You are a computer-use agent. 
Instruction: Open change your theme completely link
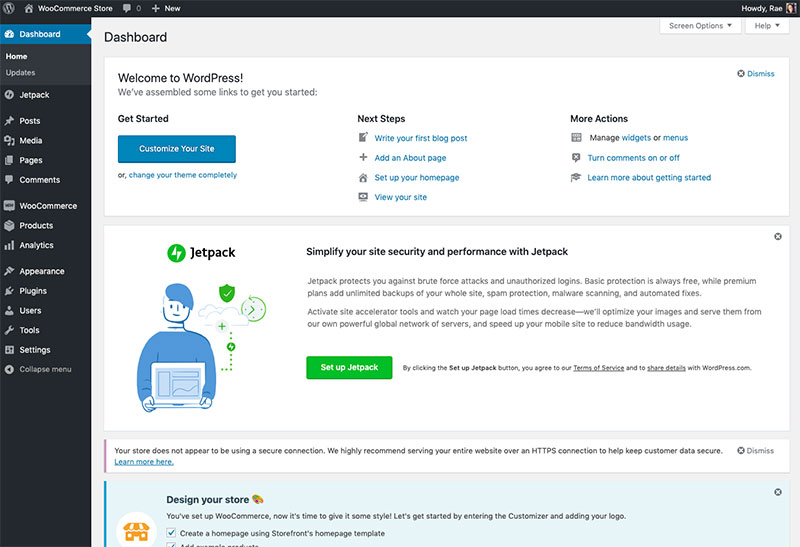coord(183,175)
